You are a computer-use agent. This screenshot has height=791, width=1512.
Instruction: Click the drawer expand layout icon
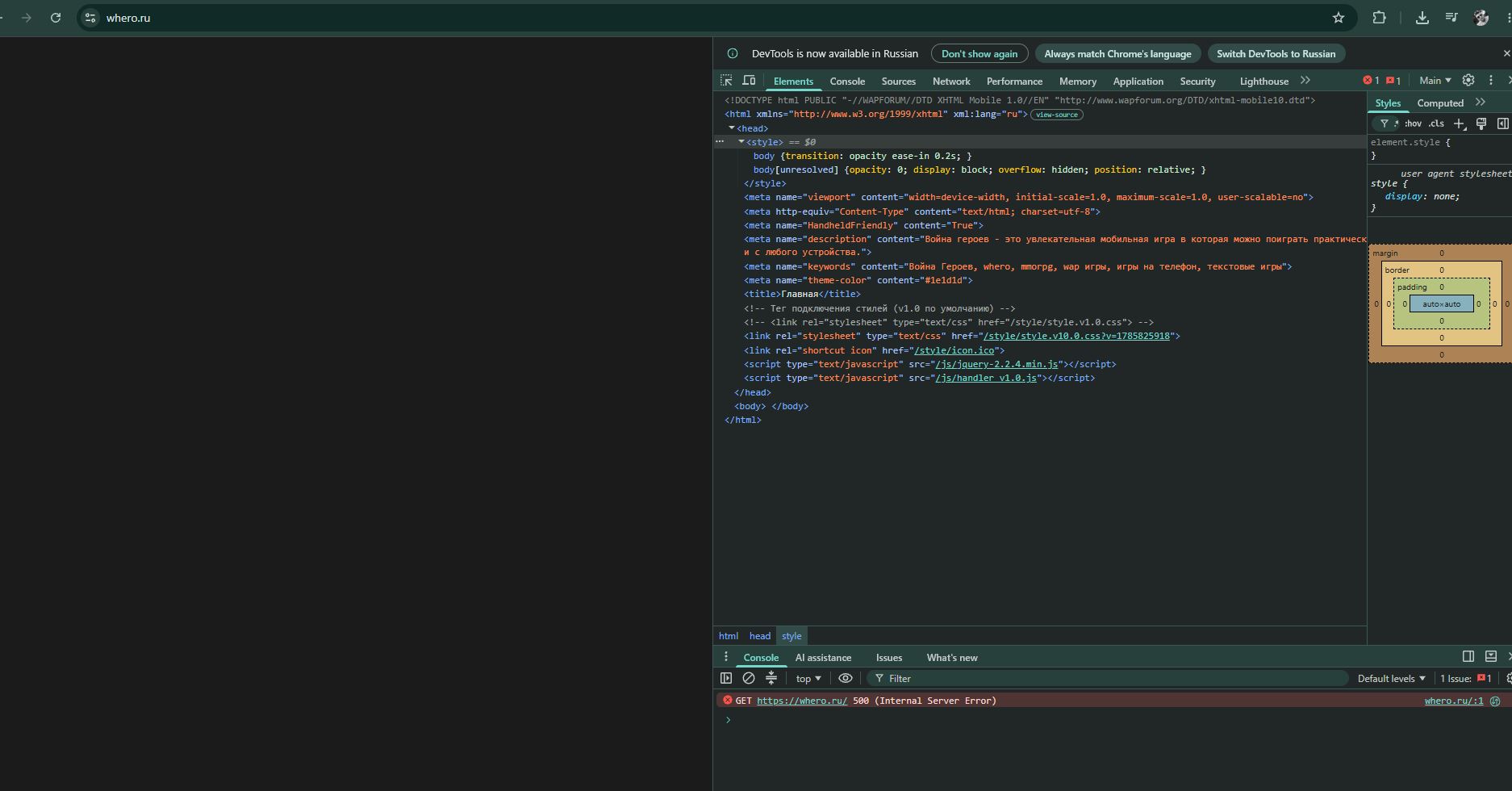point(1491,656)
